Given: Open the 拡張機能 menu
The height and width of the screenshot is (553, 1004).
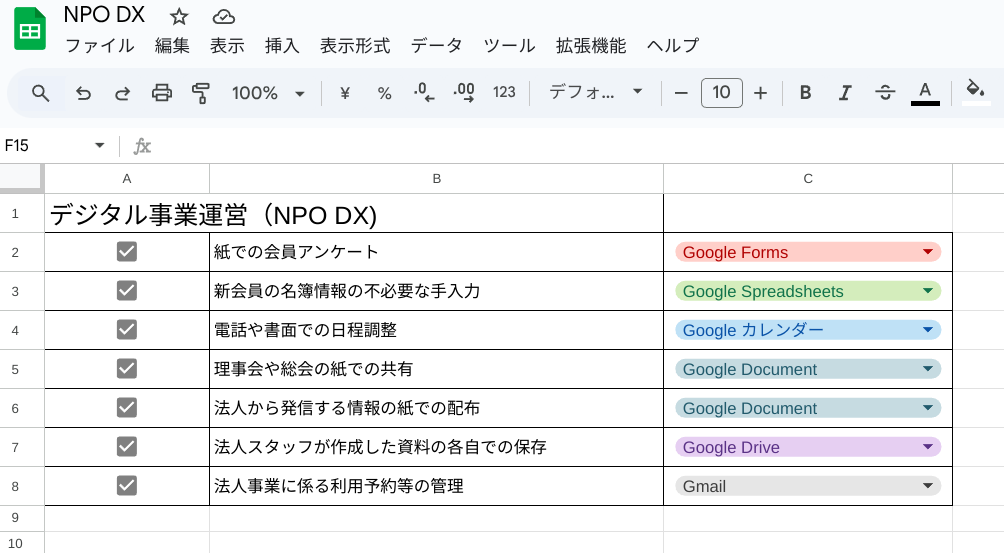Looking at the screenshot, I should pos(591,45).
